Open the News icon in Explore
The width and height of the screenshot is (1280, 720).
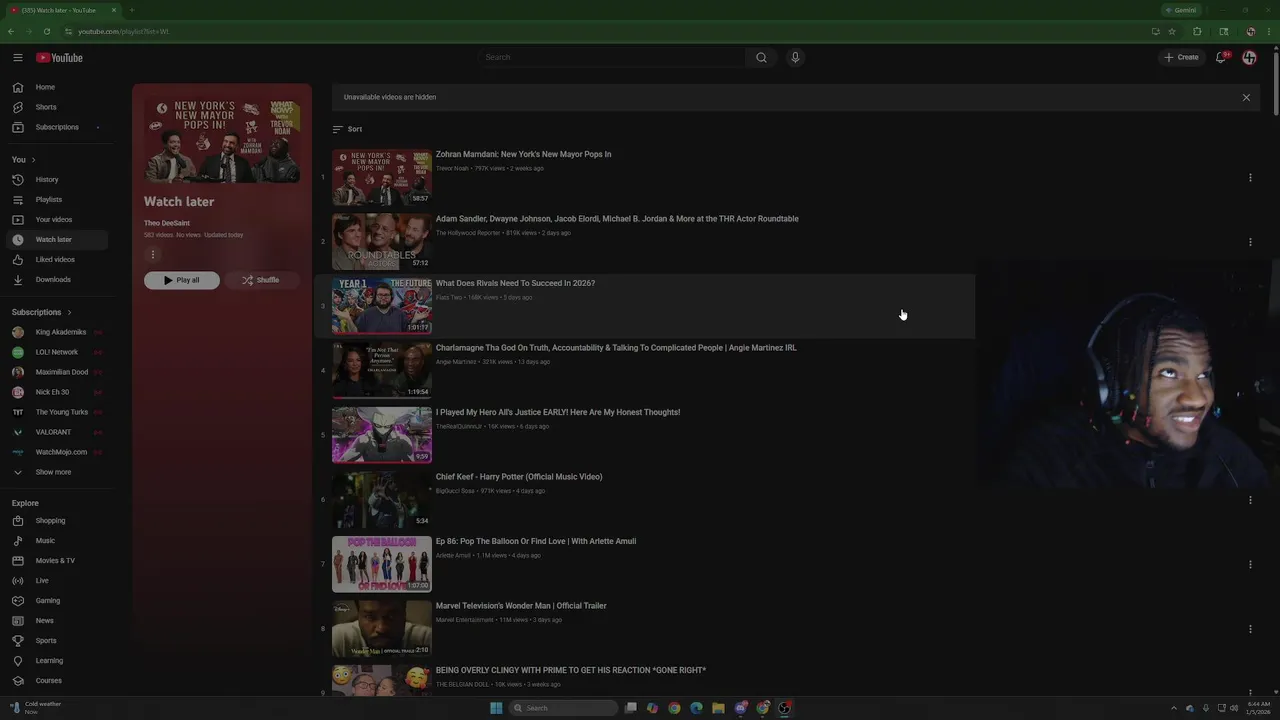click(x=18, y=621)
